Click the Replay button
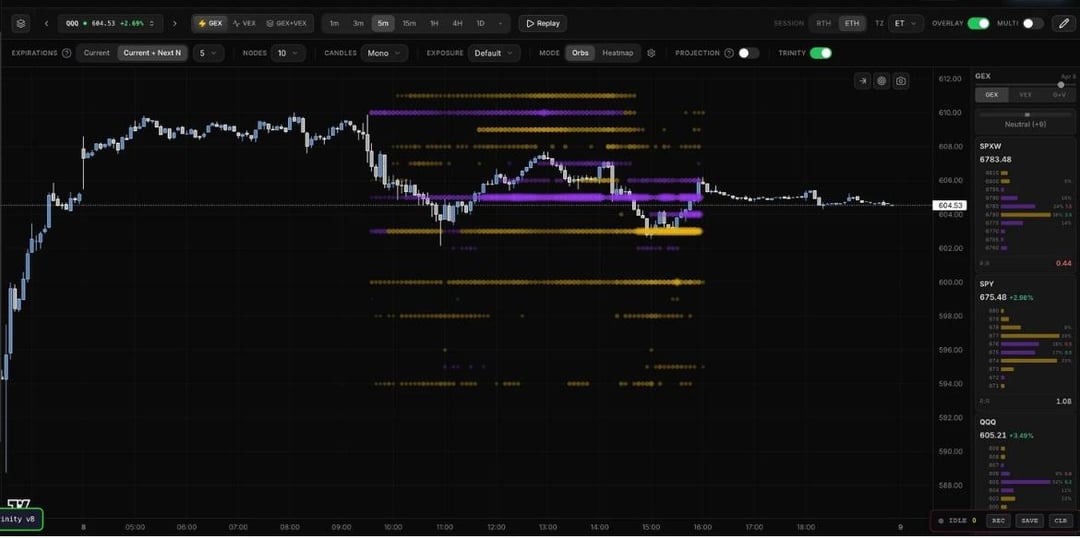Image resolution: width=1080 pixels, height=539 pixels. pos(542,23)
